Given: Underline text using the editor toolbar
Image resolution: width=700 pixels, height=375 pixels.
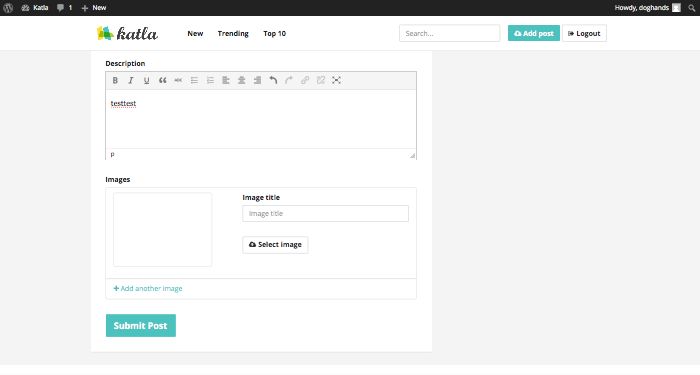Looking at the screenshot, I should (x=146, y=80).
